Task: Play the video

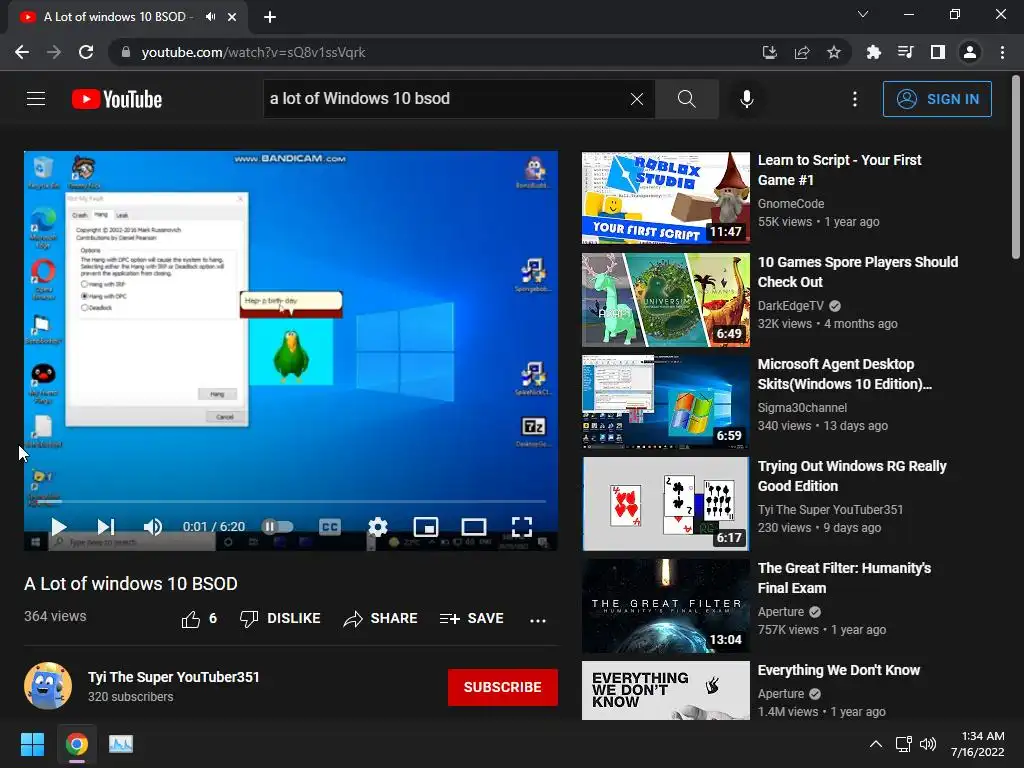Action: pos(59,526)
